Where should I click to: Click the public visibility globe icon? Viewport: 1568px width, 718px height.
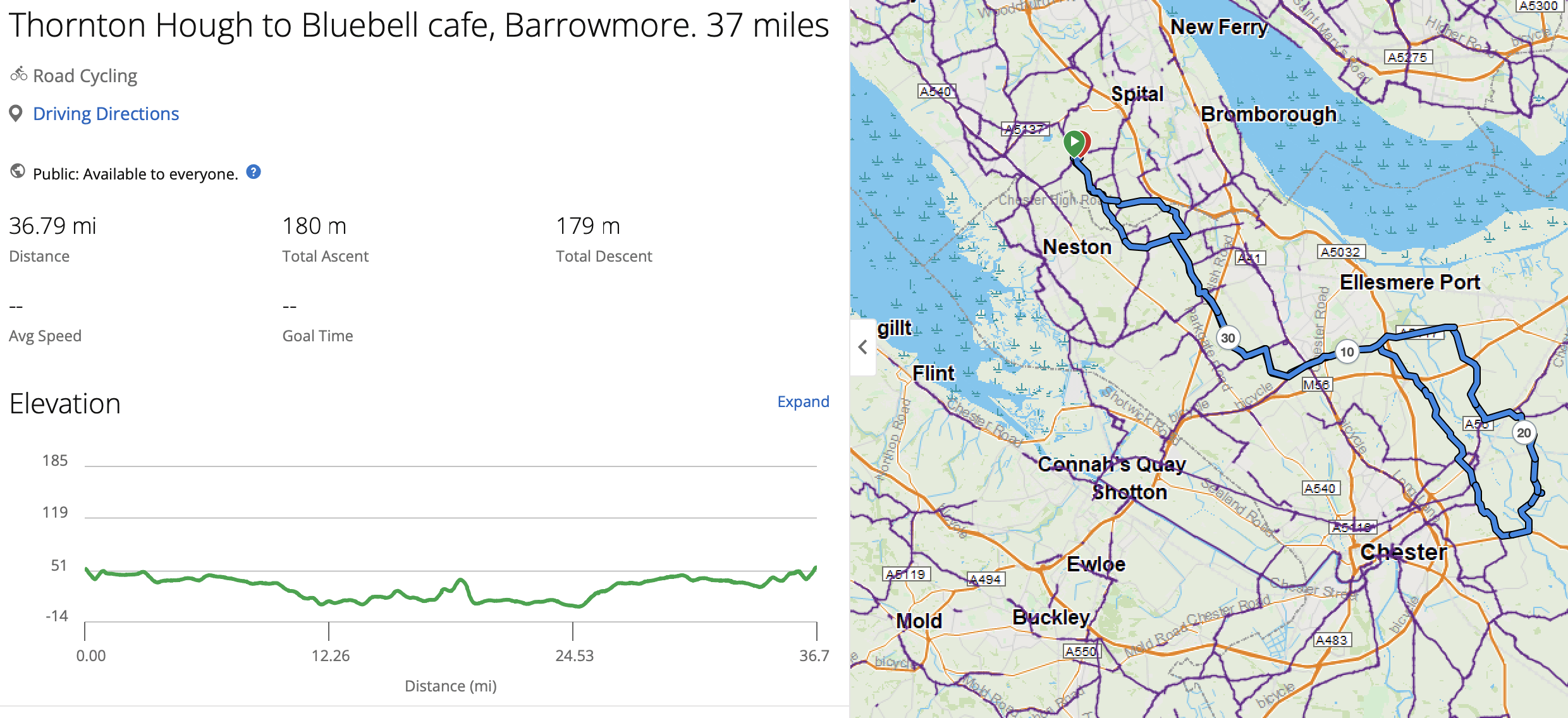18,172
